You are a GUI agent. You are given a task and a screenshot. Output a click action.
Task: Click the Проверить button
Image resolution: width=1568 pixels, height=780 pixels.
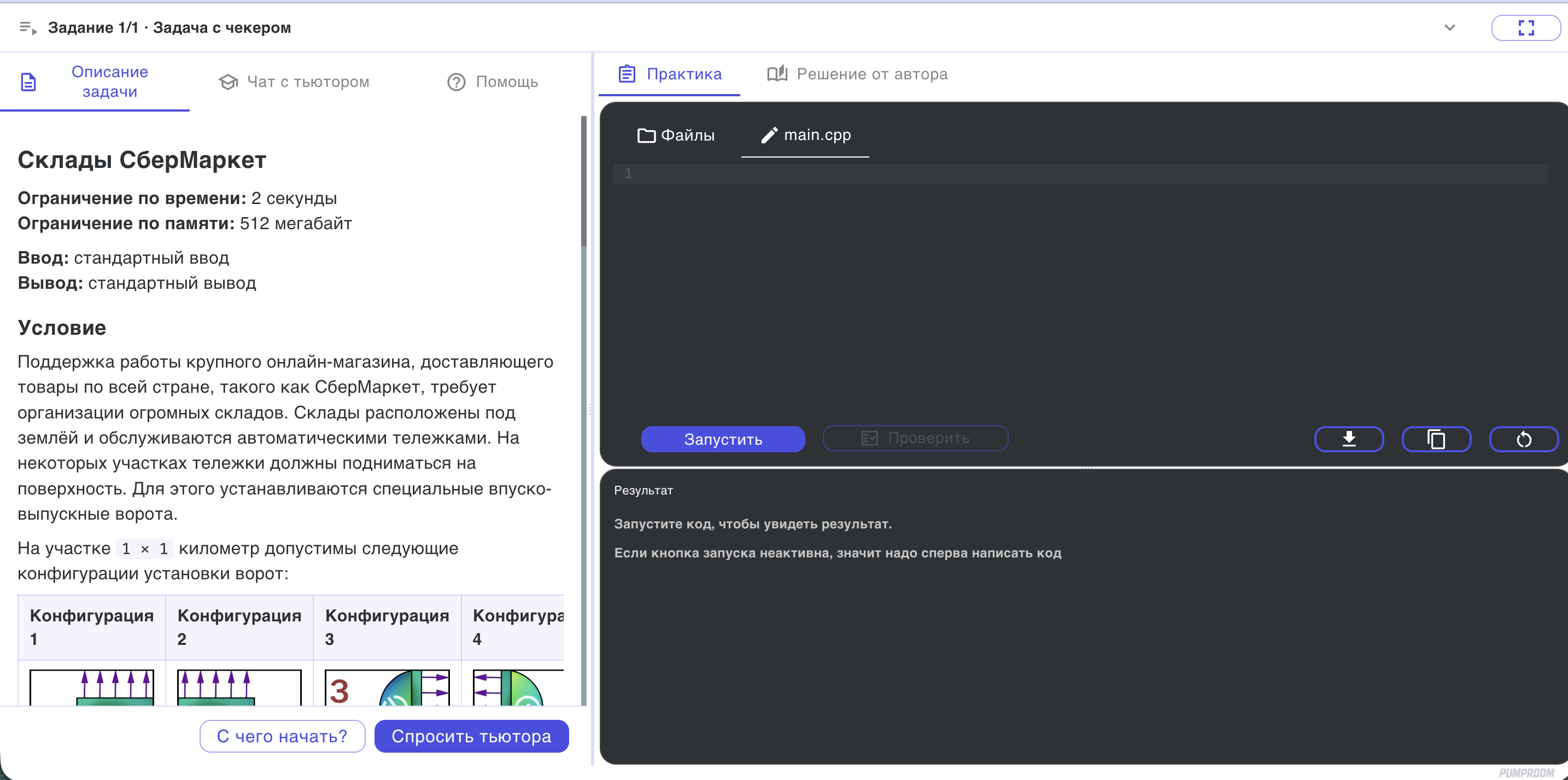(x=915, y=438)
